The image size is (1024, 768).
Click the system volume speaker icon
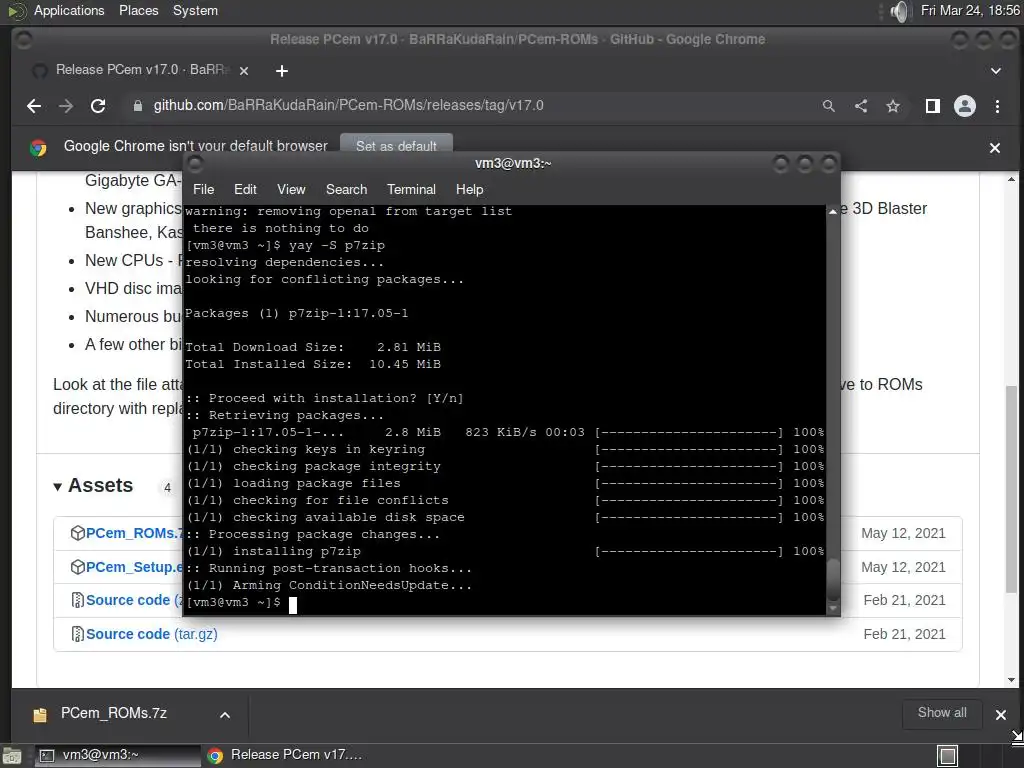(x=899, y=11)
